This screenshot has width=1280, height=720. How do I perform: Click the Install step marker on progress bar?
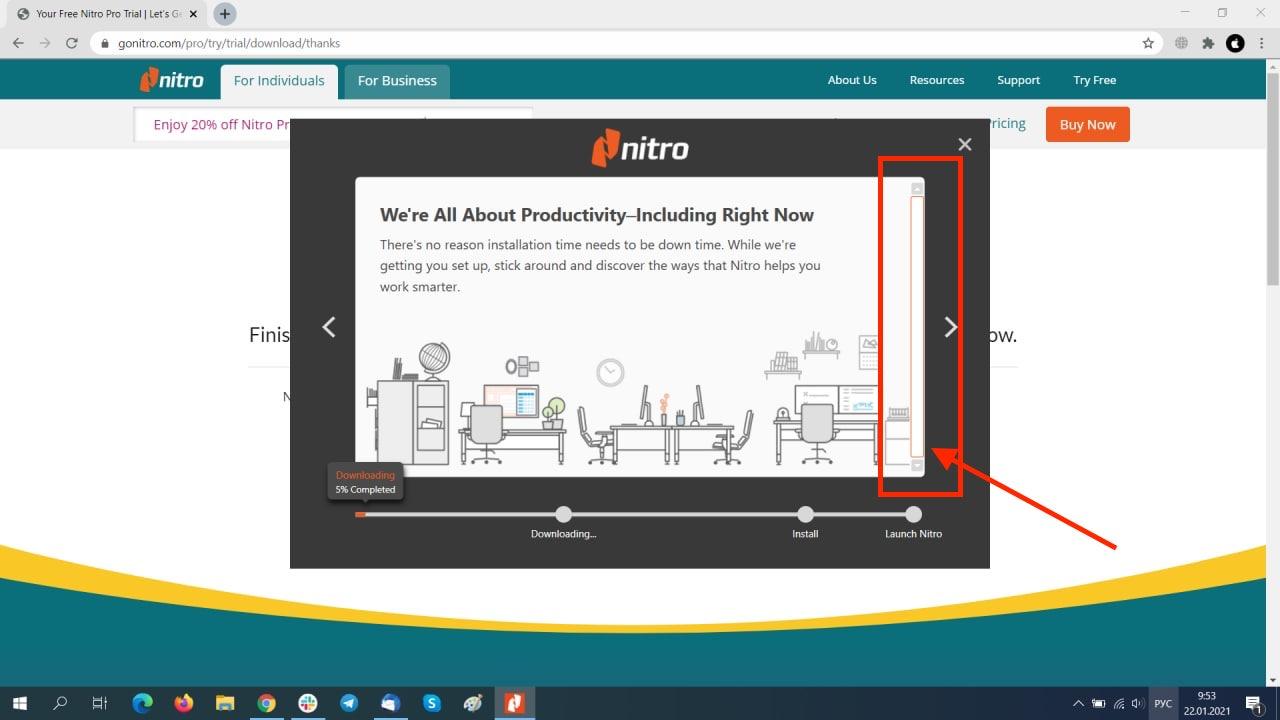click(805, 514)
